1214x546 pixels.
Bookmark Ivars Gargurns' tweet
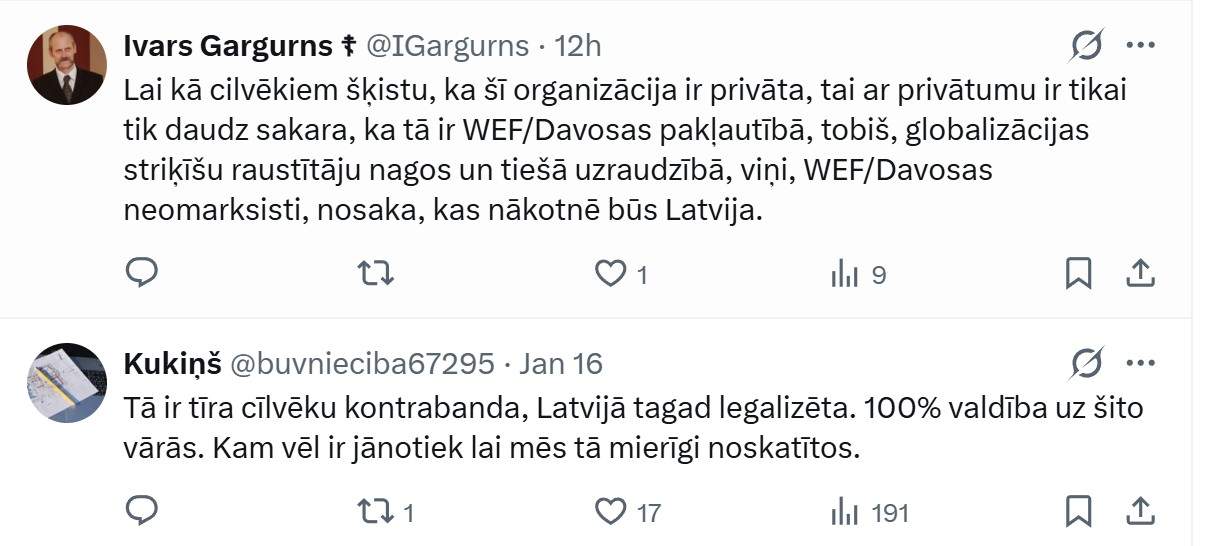coord(1078,273)
